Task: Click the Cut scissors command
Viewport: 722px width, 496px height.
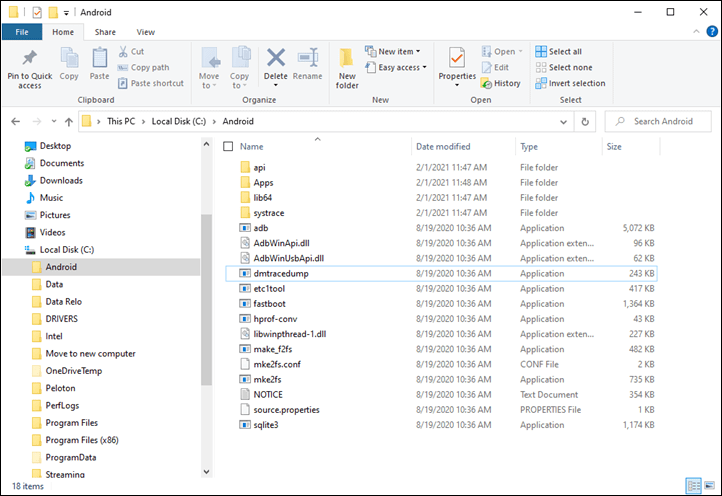Action: point(131,52)
